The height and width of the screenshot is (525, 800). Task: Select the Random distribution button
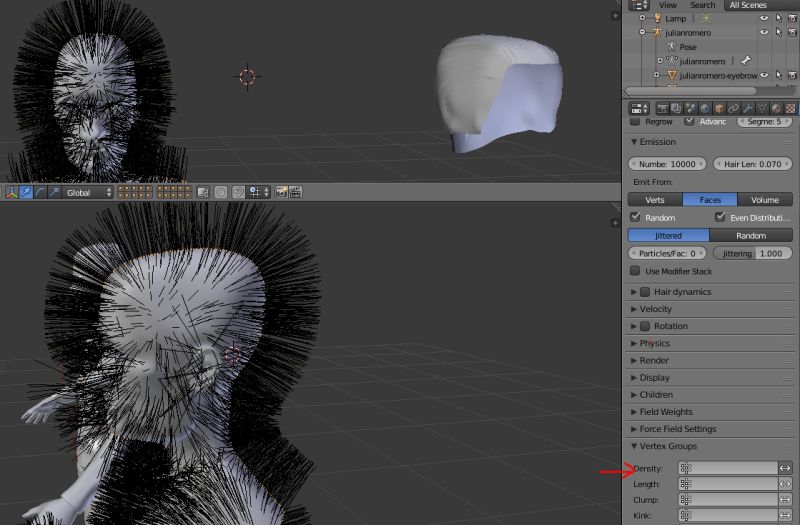click(x=751, y=235)
